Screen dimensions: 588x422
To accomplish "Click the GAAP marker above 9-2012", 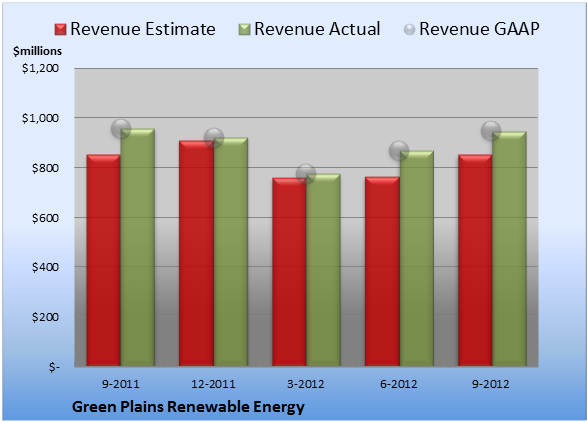I will coord(491,131).
